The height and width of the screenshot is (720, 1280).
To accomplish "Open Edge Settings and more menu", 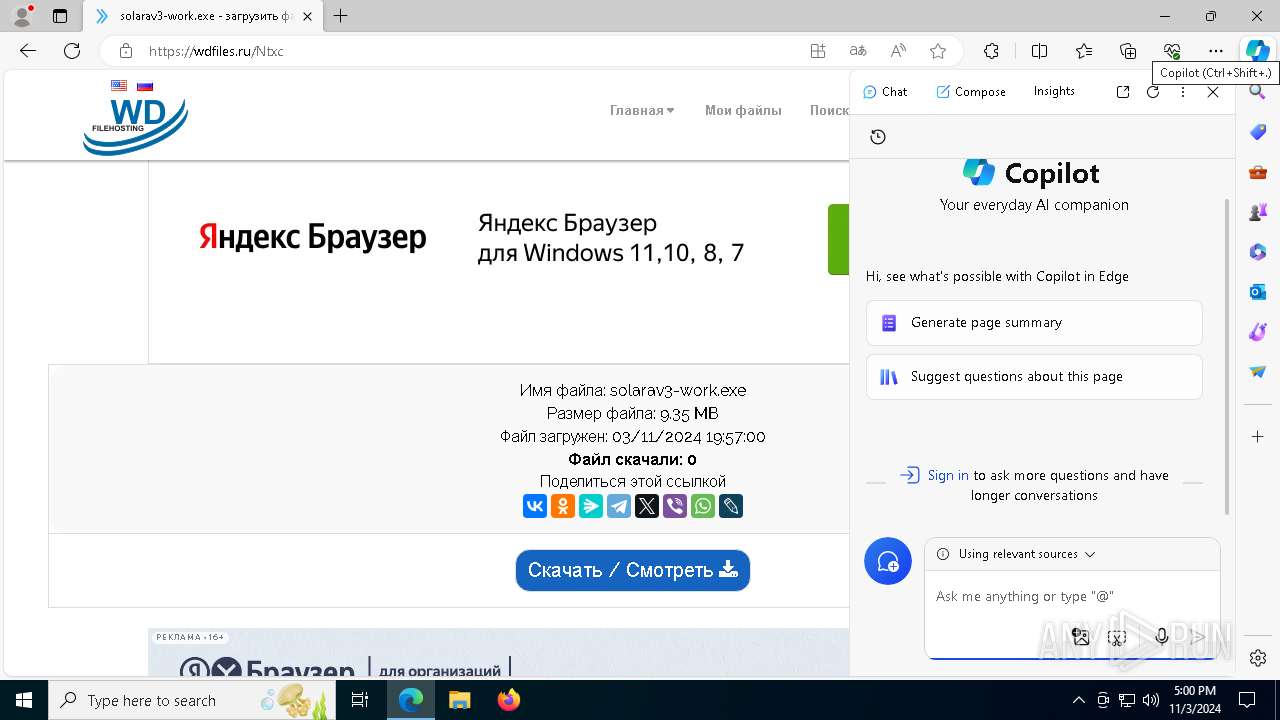I will [x=1216, y=51].
